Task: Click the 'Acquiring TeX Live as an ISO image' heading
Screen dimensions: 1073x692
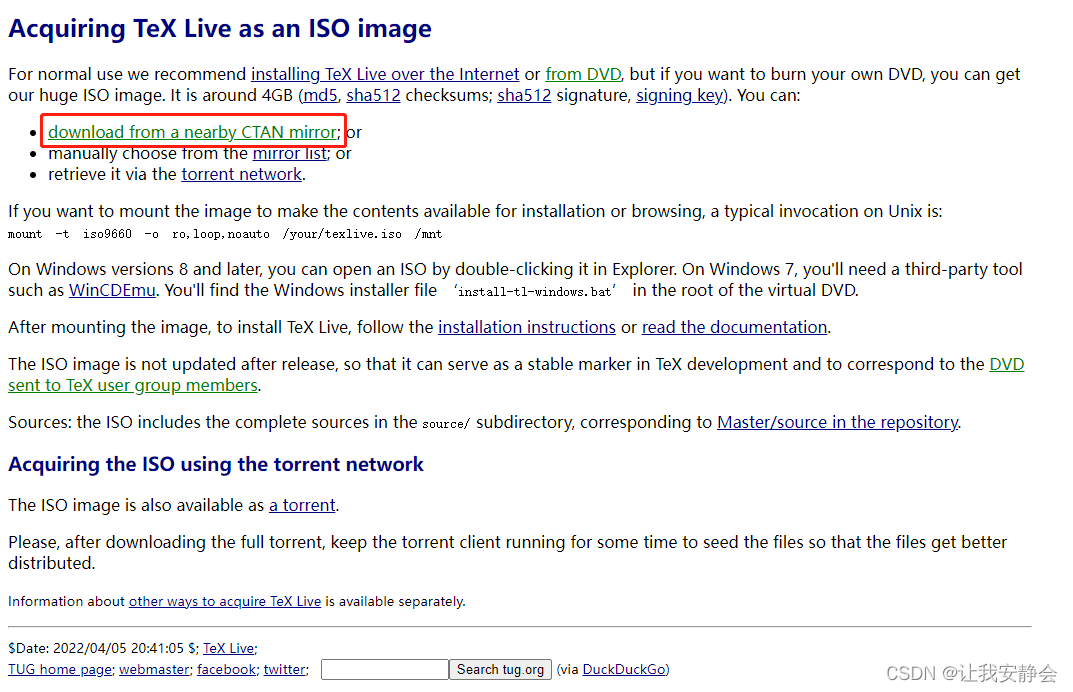Action: [220, 29]
